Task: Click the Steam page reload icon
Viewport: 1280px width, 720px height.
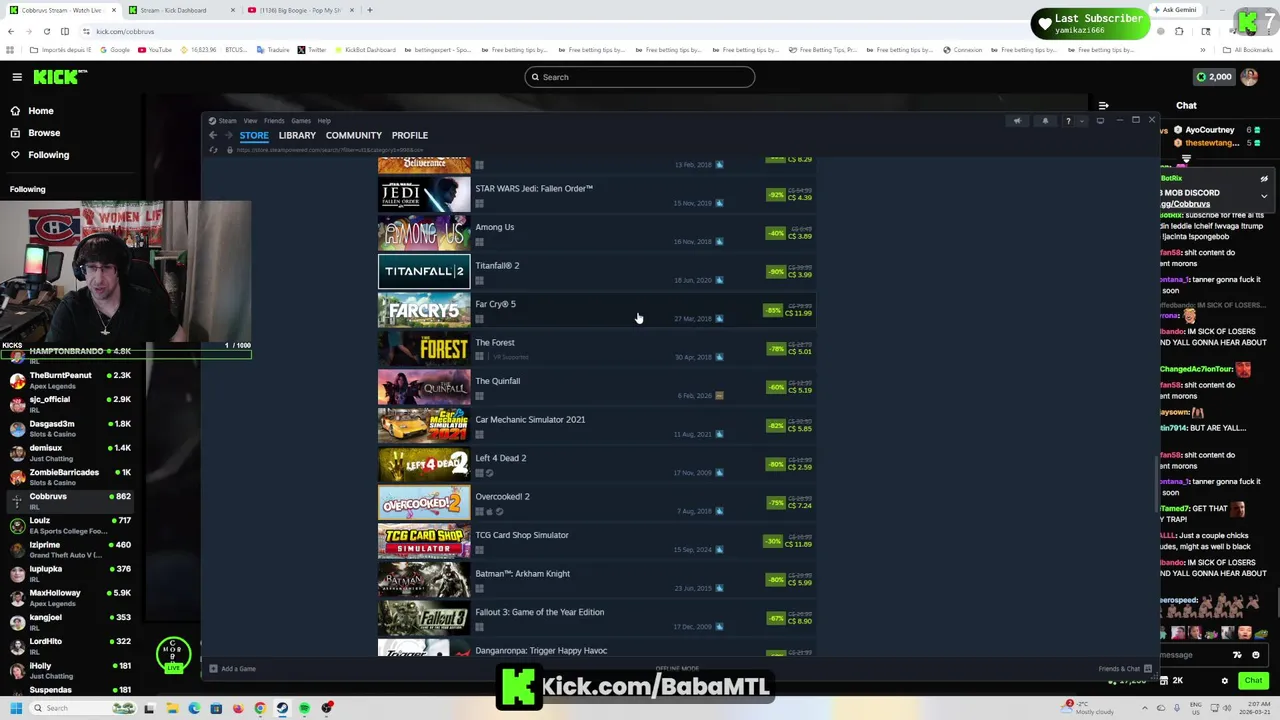Action: tap(213, 150)
